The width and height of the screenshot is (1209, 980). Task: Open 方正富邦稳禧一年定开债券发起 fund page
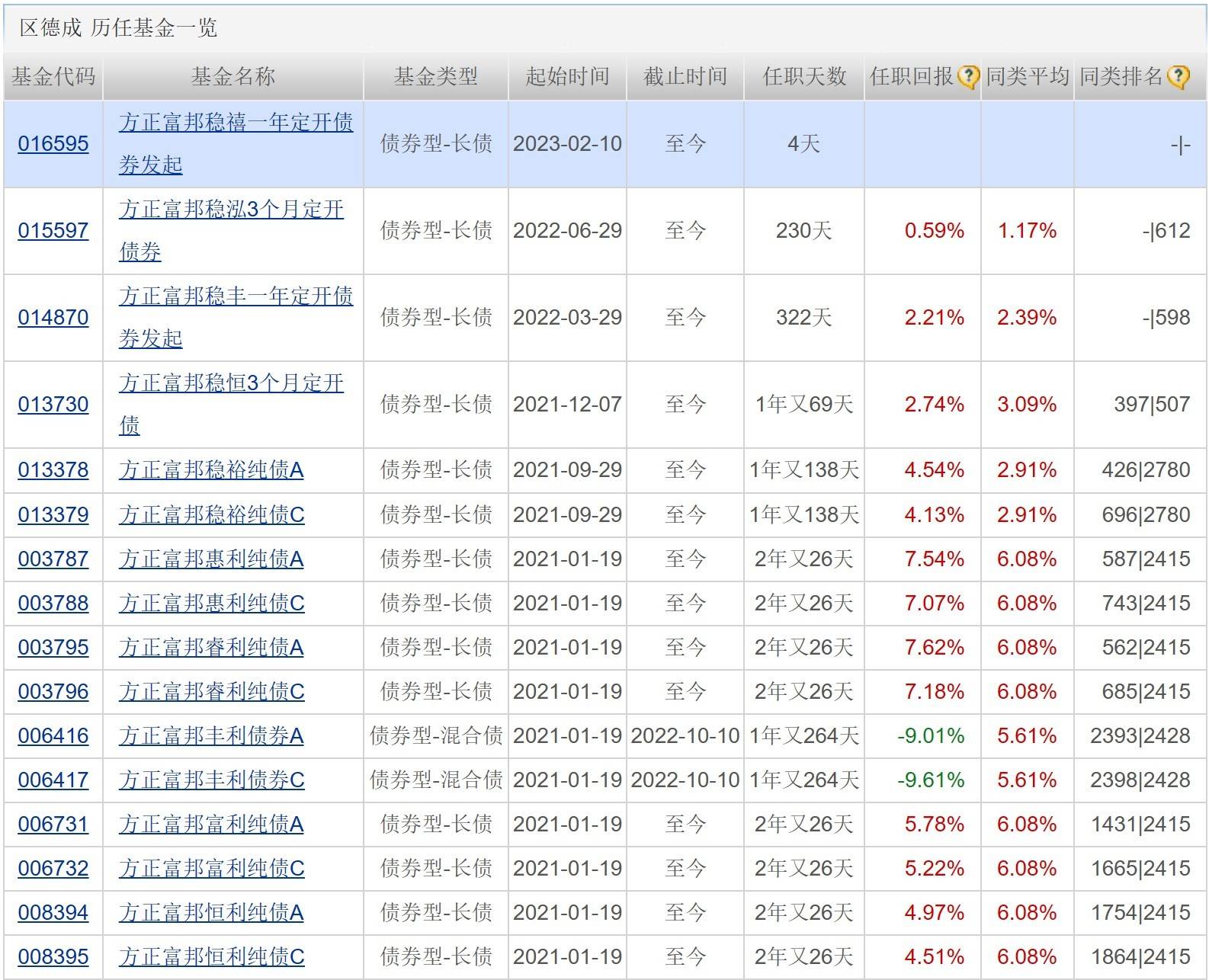(x=236, y=143)
